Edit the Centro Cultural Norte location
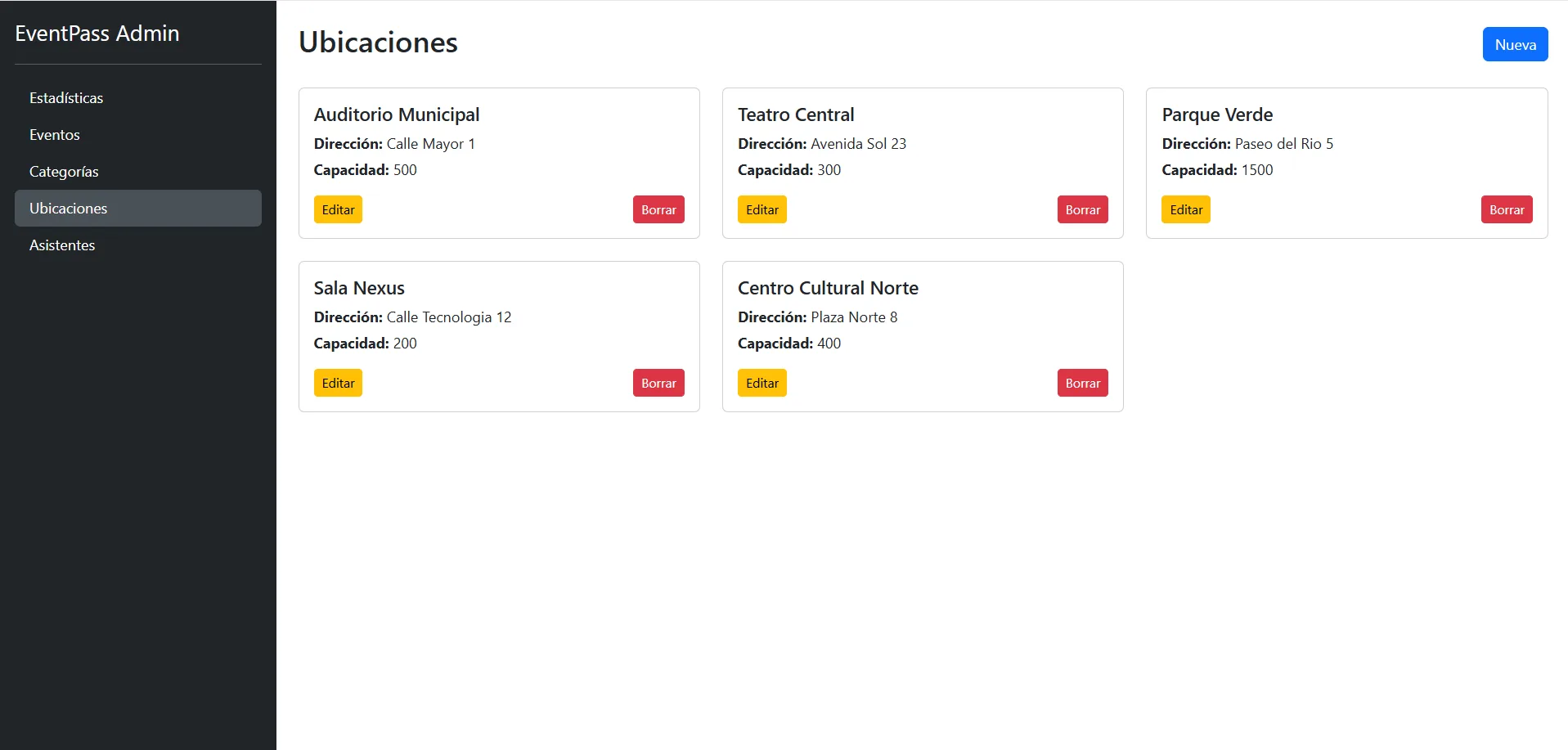This screenshot has height=750, width=1568. pos(762,383)
